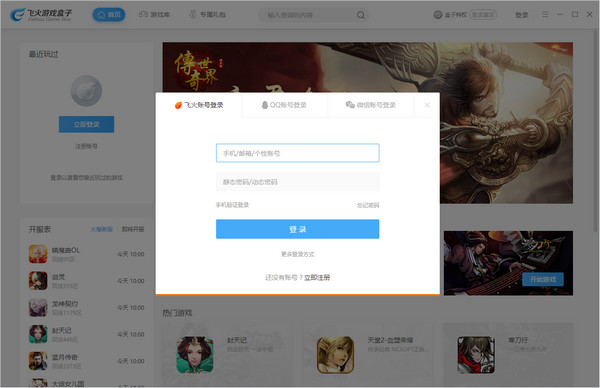Click the 盒子特权 privilege icon
Viewport: 600px width, 388px height.
[438, 15]
